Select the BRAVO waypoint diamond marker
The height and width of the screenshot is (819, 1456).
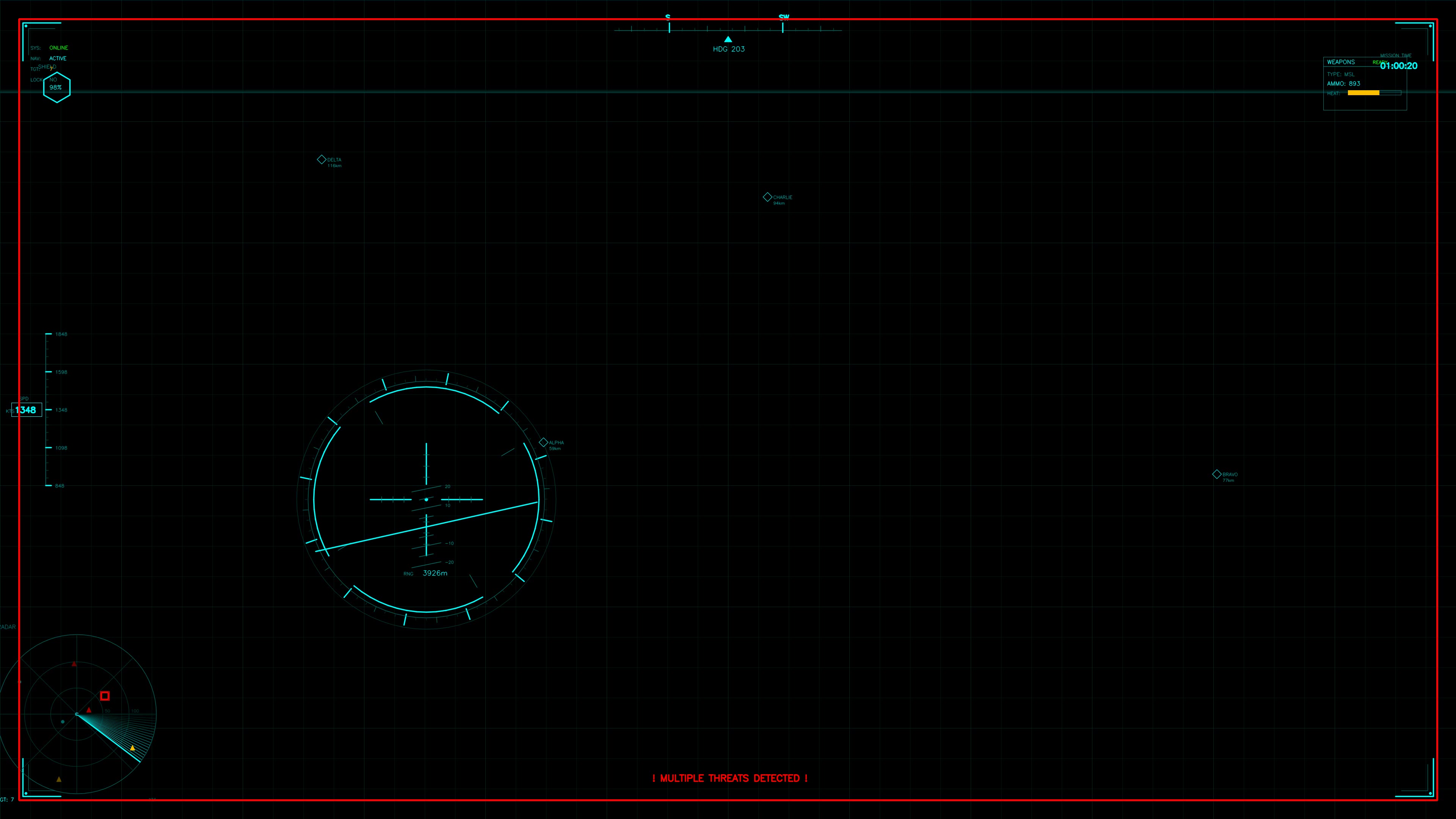point(1217,474)
